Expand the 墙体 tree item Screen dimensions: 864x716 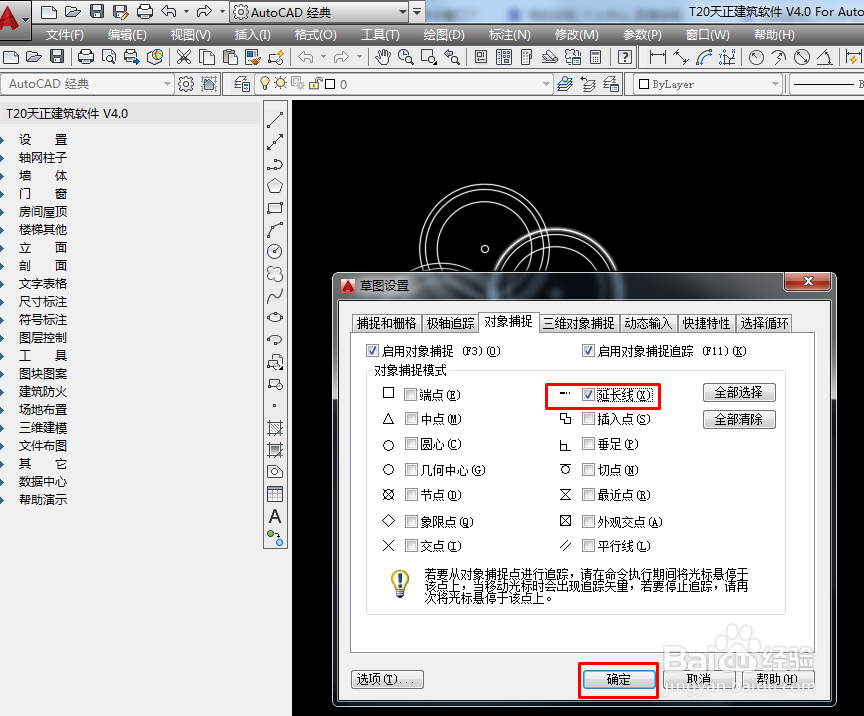[42, 176]
